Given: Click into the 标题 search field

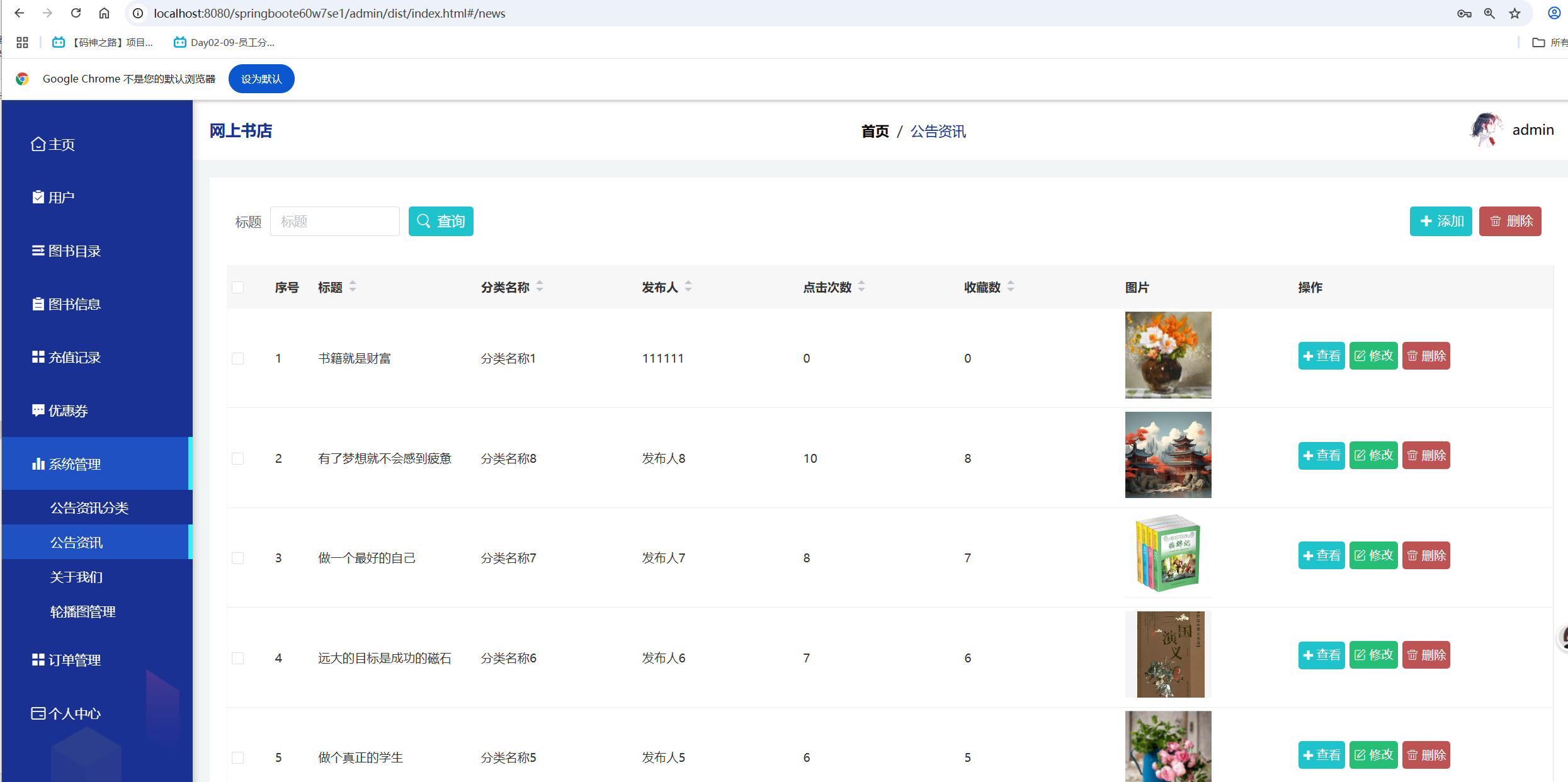Looking at the screenshot, I should click(334, 222).
